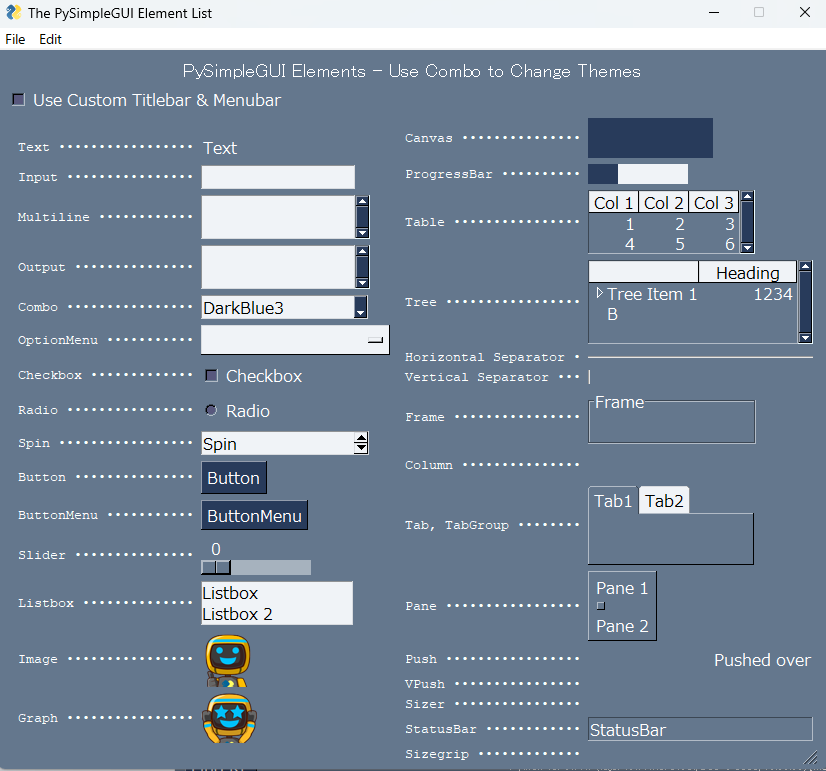Screen dimensions: 826x771
Task: Select the Radio option
Action: (x=211, y=411)
